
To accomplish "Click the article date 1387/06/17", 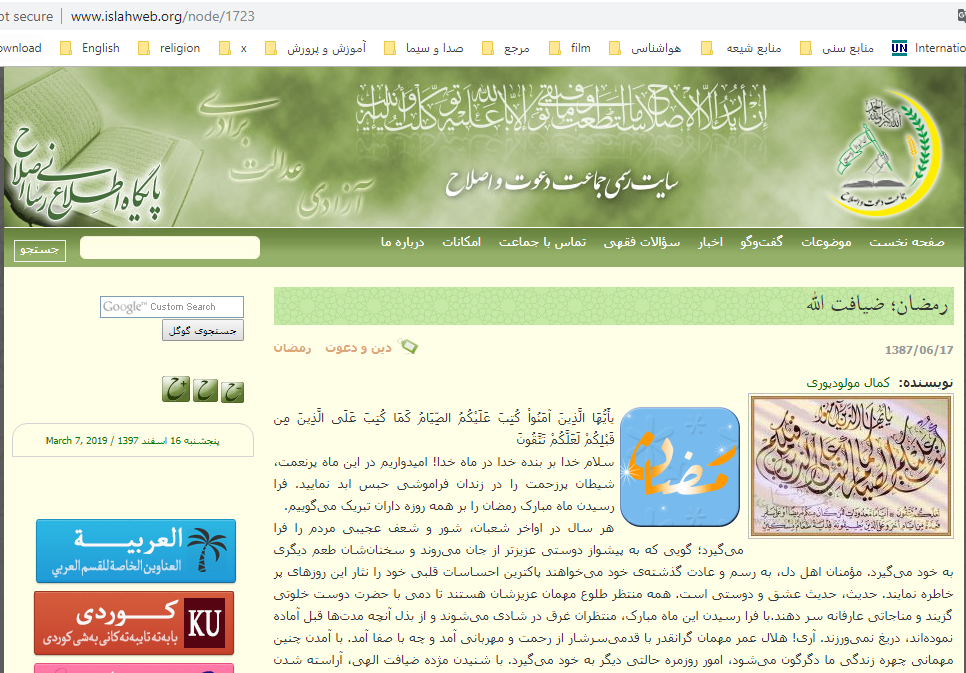I will (x=919, y=350).
